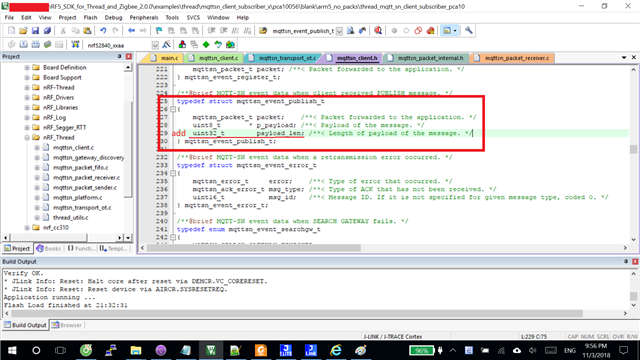Viewport: 640px width, 360px height.
Task: Open the Flash menu
Action: click(90, 18)
